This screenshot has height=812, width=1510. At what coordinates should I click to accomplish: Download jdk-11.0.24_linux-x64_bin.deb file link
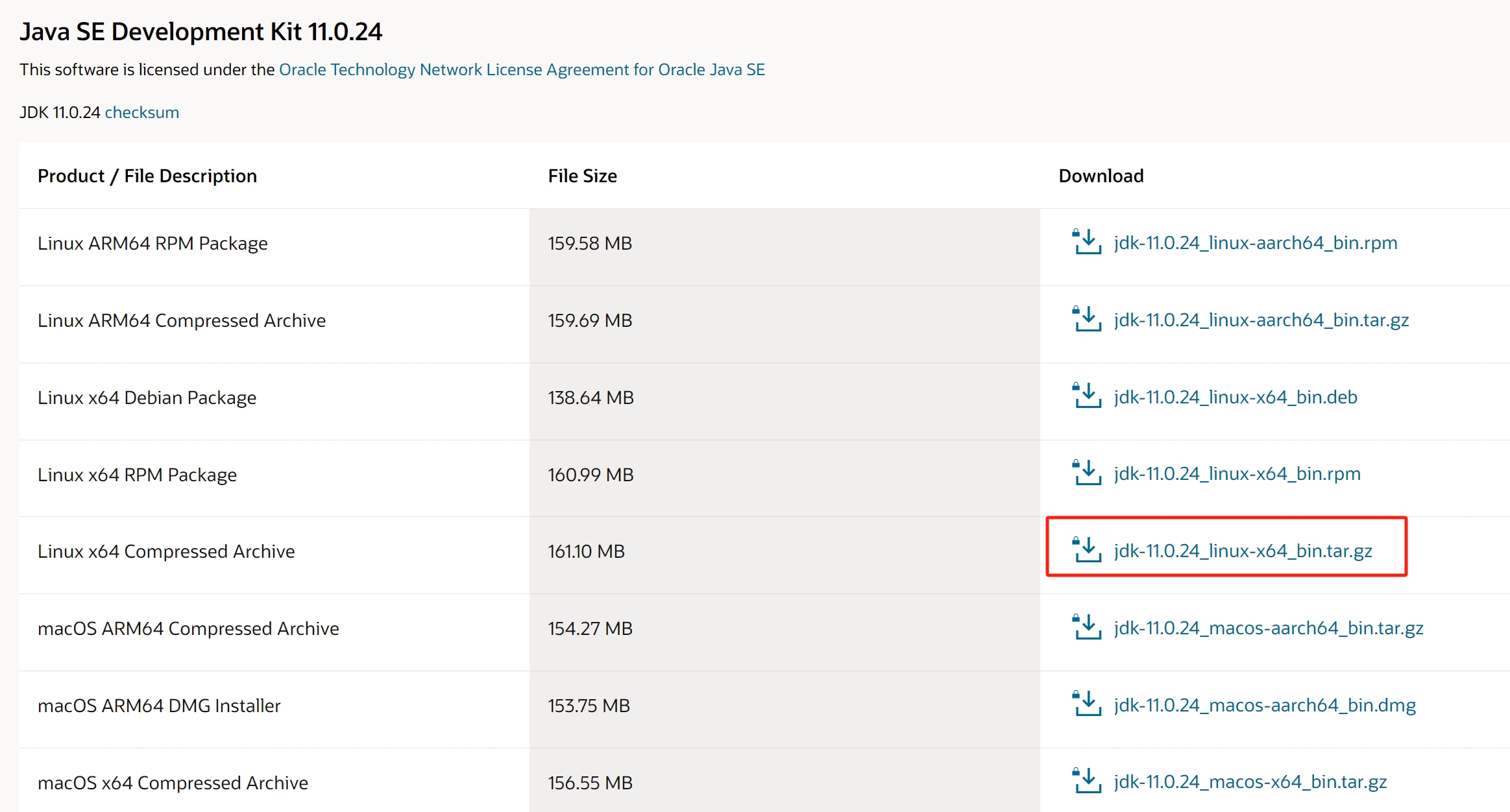1236,397
